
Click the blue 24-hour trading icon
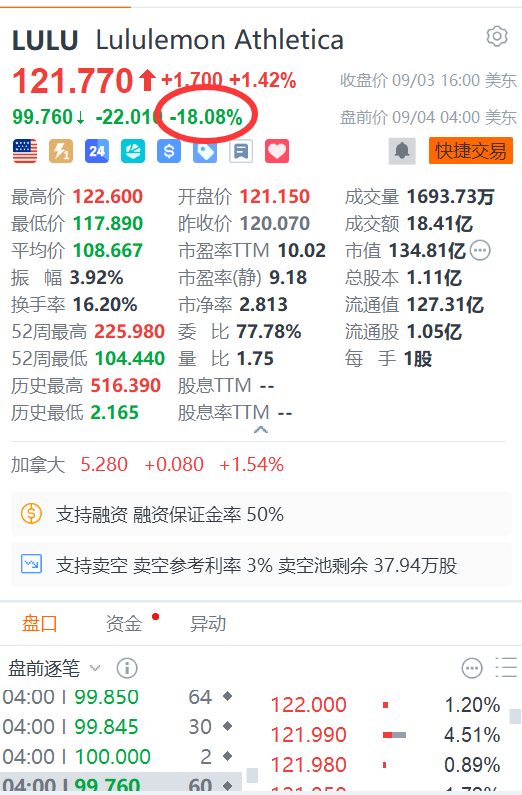[x=97, y=151]
